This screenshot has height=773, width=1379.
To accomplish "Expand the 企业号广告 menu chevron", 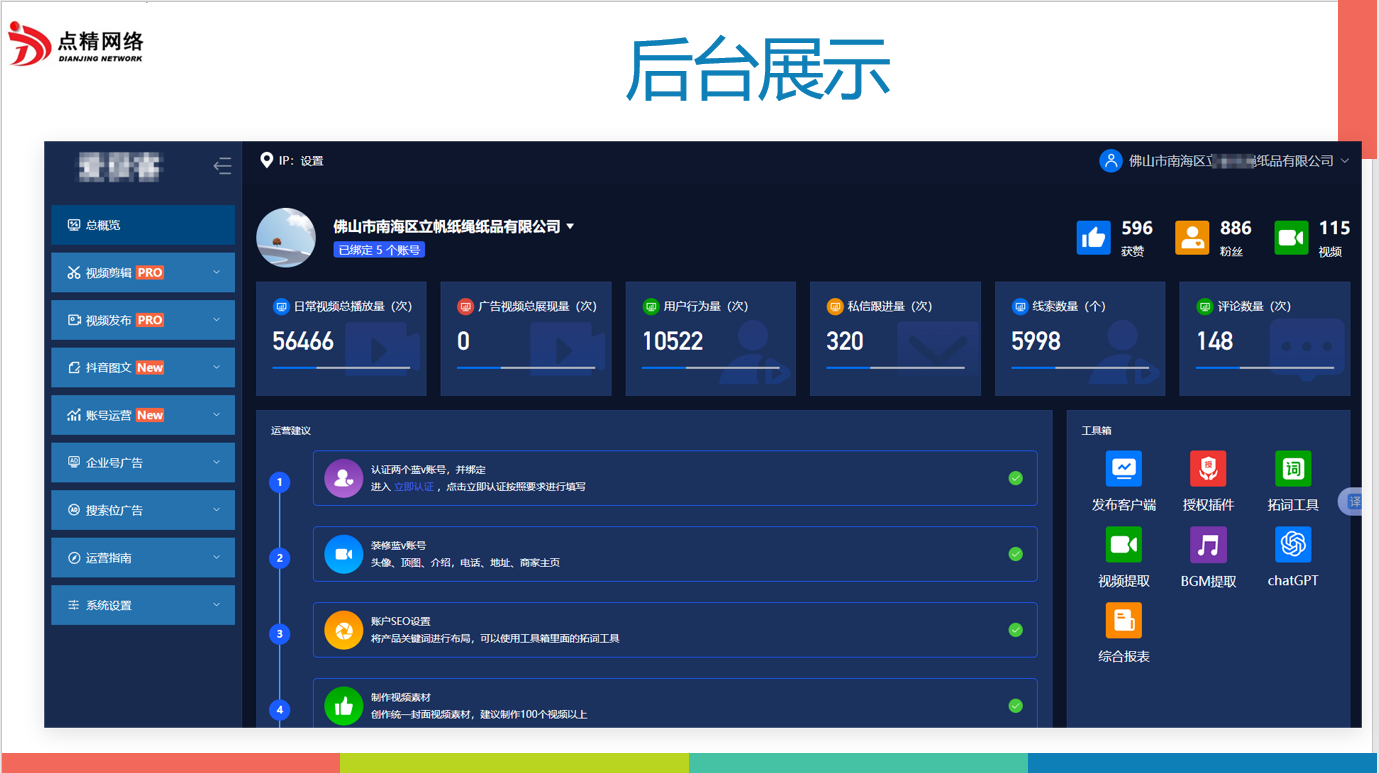I will click(216, 462).
